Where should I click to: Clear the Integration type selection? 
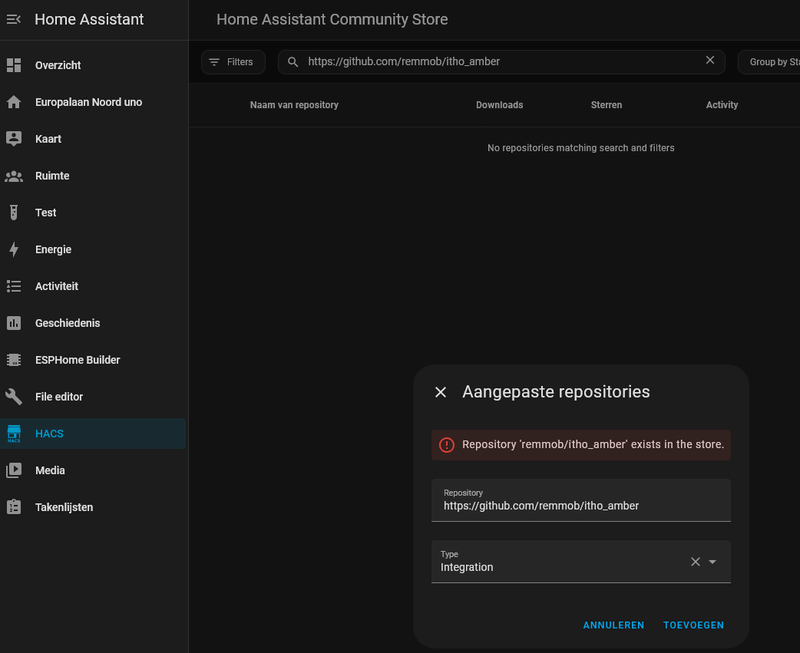695,562
